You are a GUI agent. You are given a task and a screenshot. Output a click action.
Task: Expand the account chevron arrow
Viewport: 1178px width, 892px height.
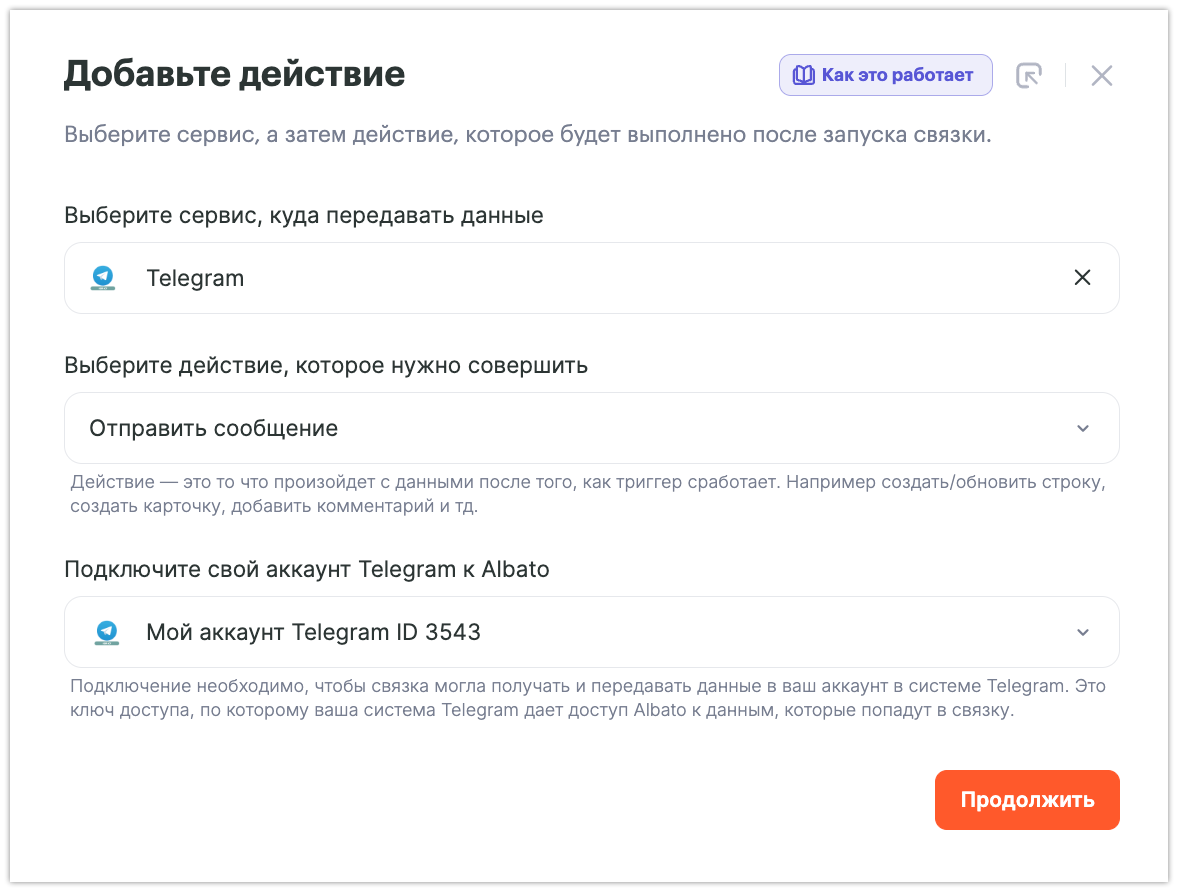click(x=1082, y=632)
